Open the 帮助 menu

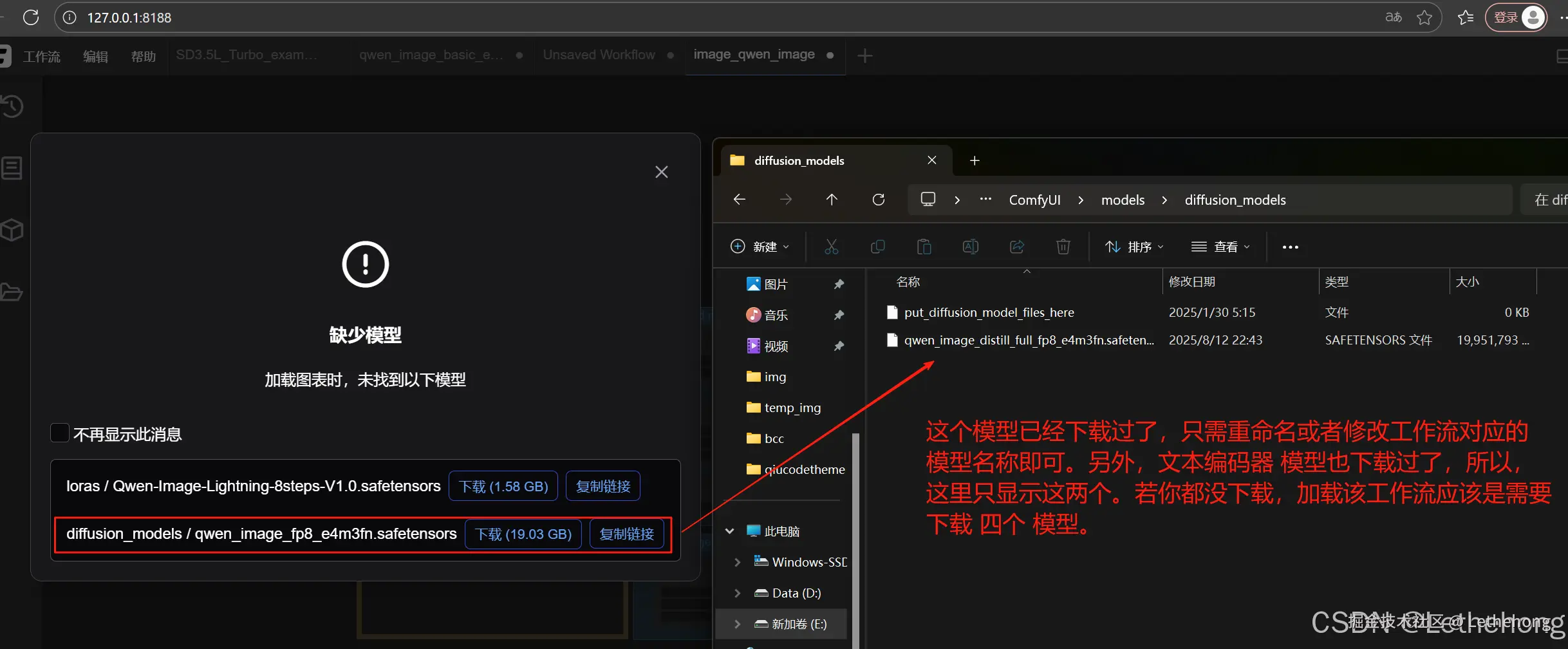[144, 57]
